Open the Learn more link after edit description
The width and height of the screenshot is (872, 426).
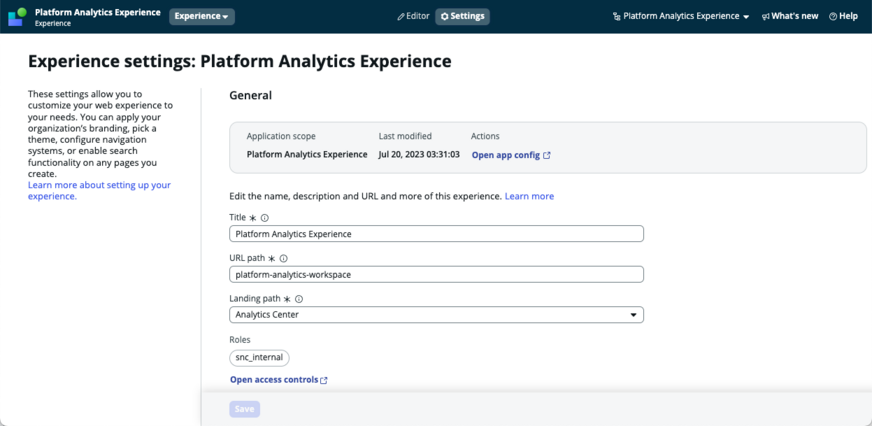[x=529, y=196]
